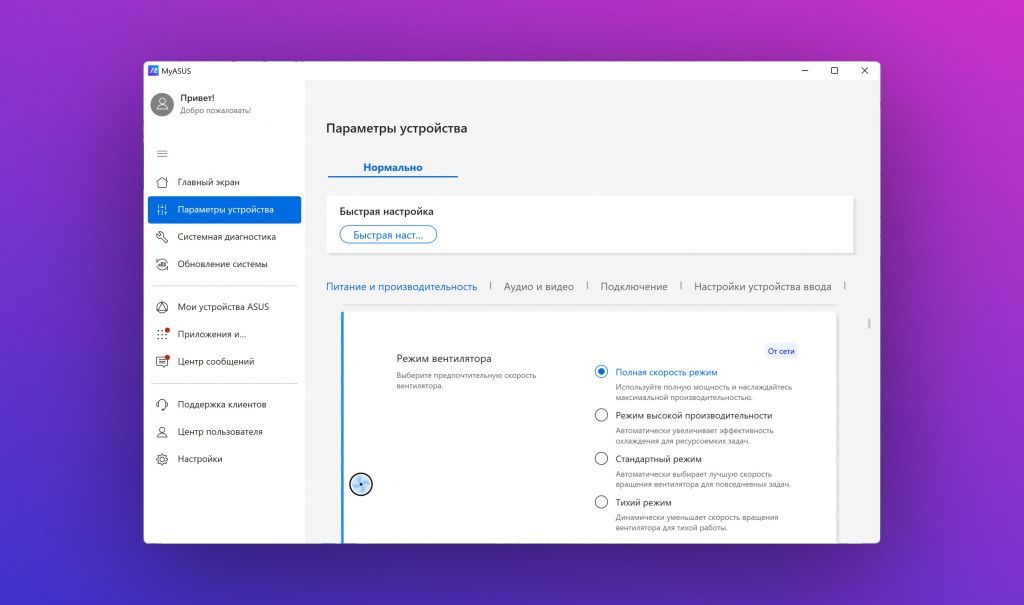Click the person icon for Центр пользователя

[x=162, y=432]
